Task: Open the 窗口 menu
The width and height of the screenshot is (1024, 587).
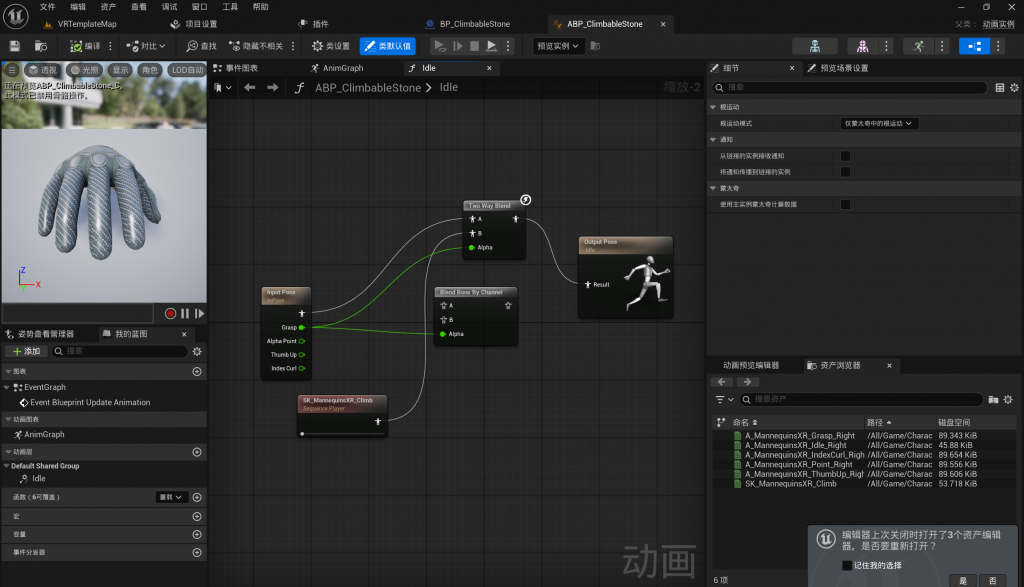Action: [200, 7]
